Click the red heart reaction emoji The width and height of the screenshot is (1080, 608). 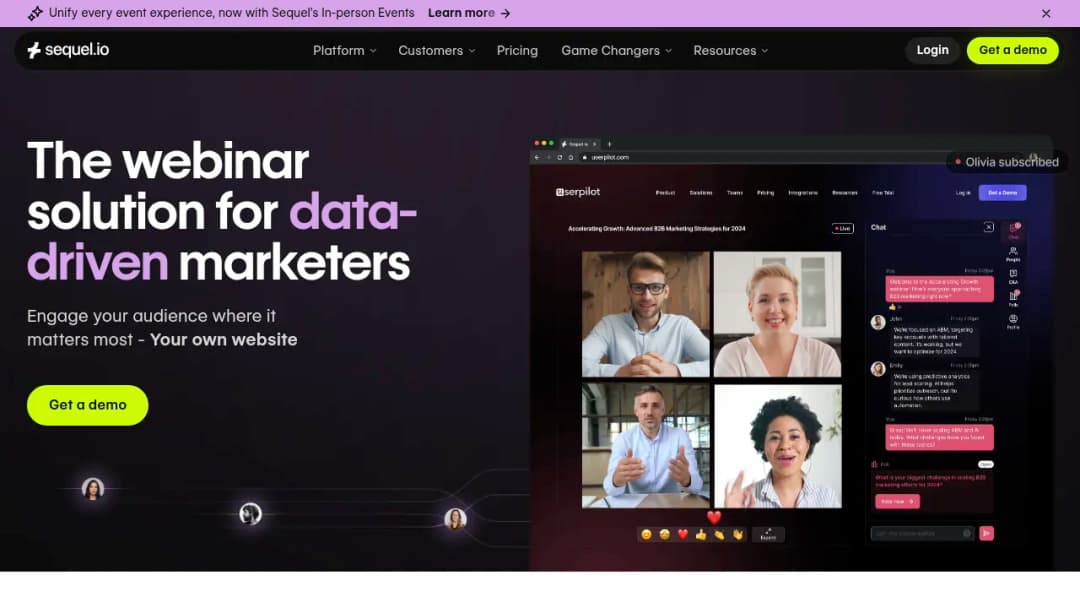(683, 534)
